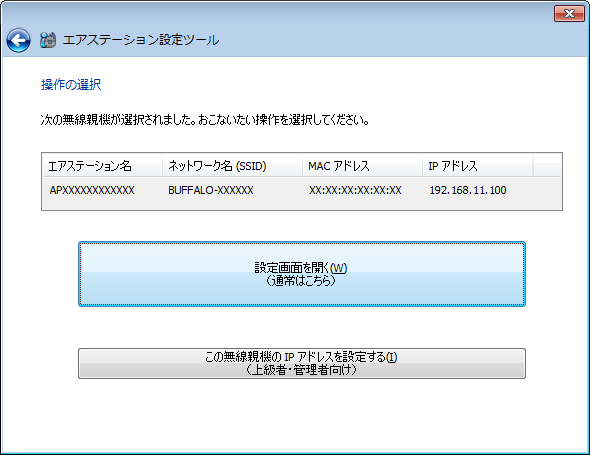The height and width of the screenshot is (455, 590).
Task: Click the 操作の選択 heading text
Action: point(71,84)
